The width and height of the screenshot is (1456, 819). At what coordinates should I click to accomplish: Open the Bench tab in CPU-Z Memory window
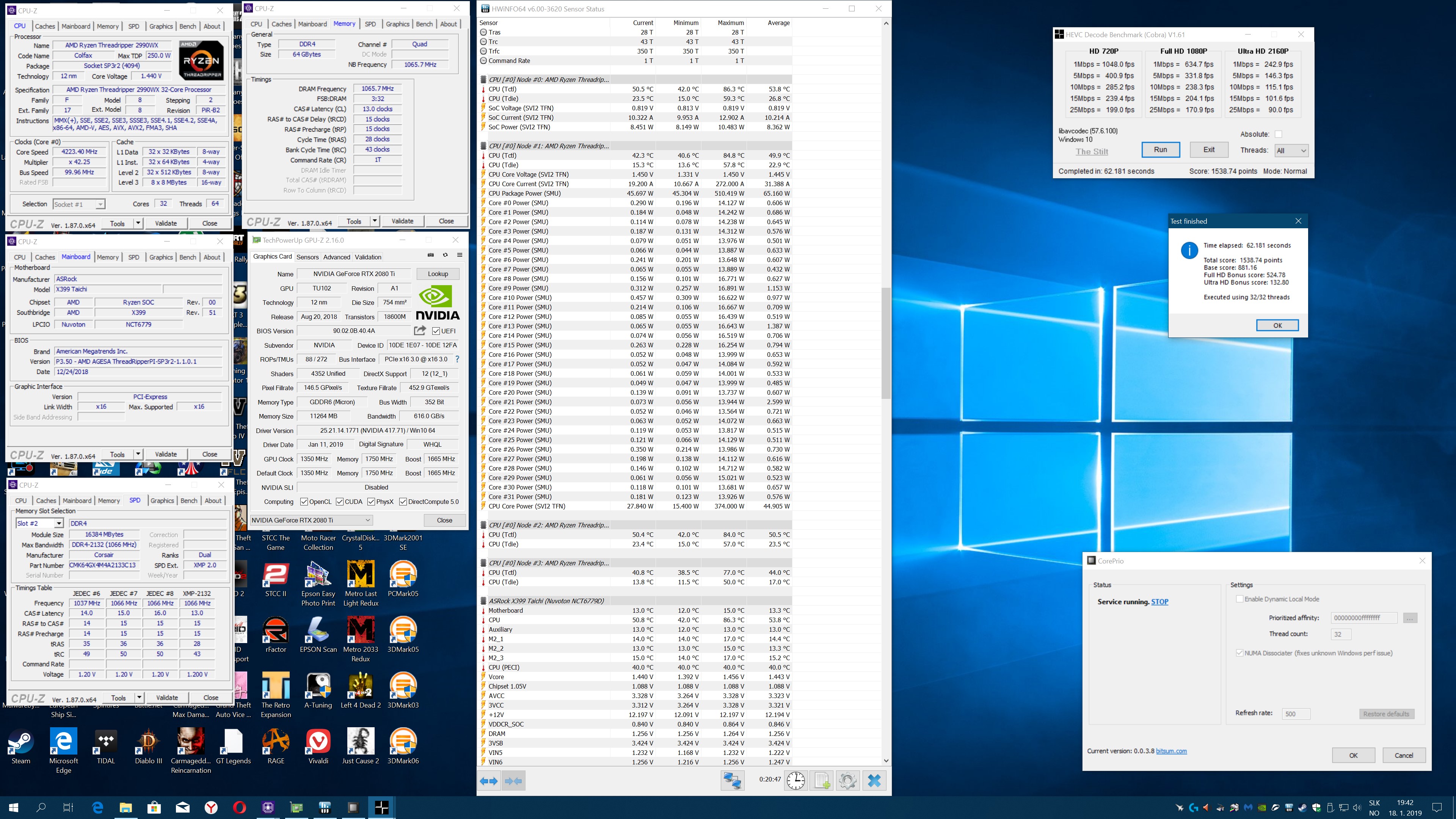click(x=424, y=24)
